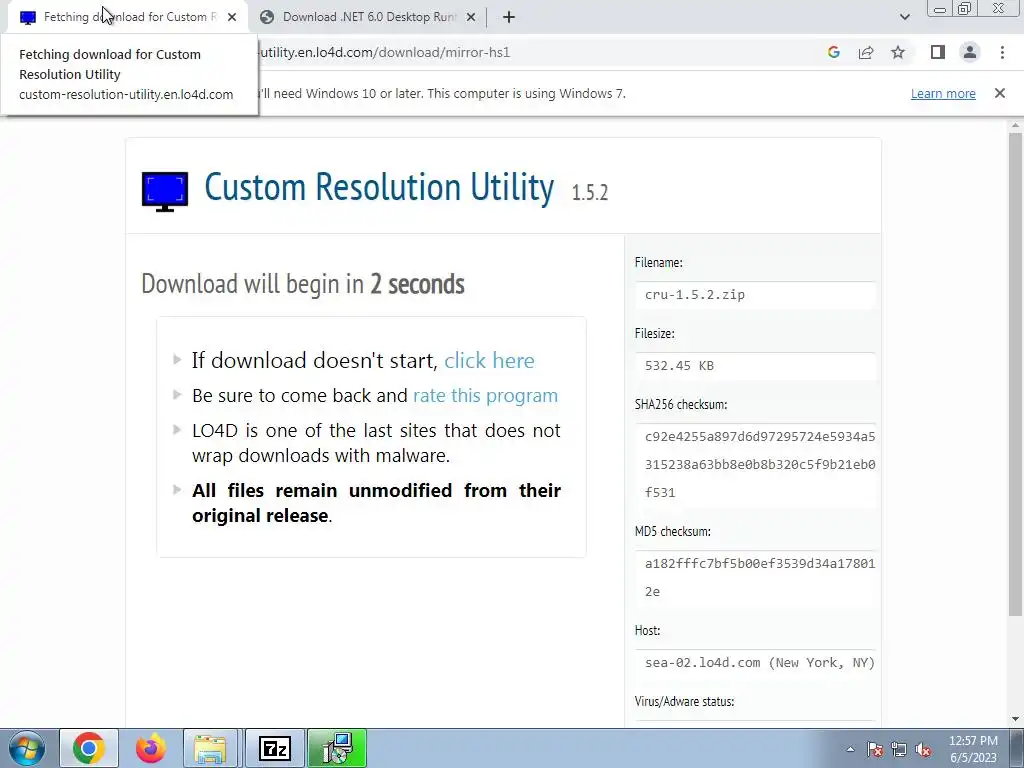Follow the rate this program link
Viewport: 1024px width, 768px height.
click(x=485, y=396)
